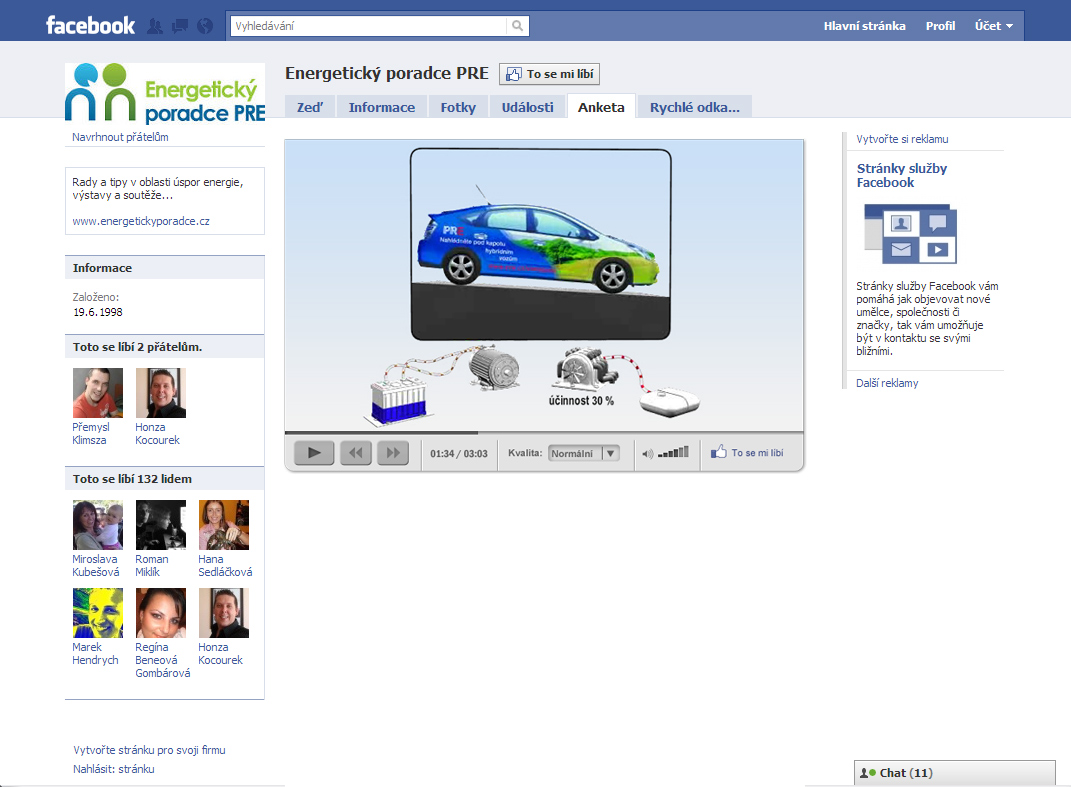
Task: Click the Toto se líbí 132 lidem header
Action: click(165, 479)
